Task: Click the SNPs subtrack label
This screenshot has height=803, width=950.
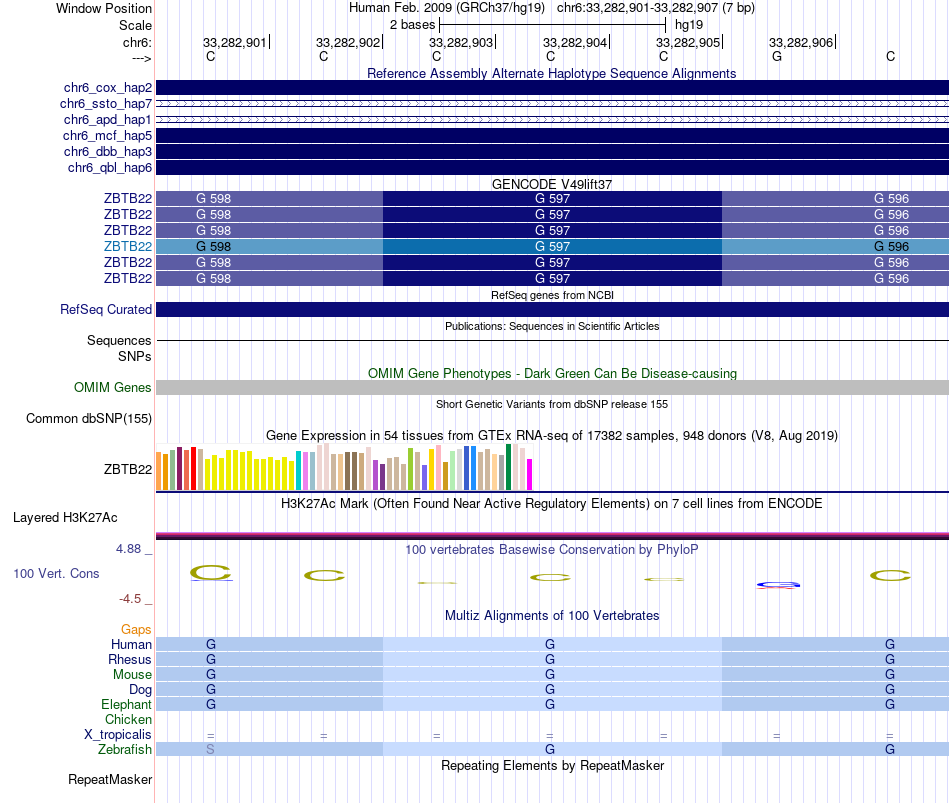Action: coord(135,356)
